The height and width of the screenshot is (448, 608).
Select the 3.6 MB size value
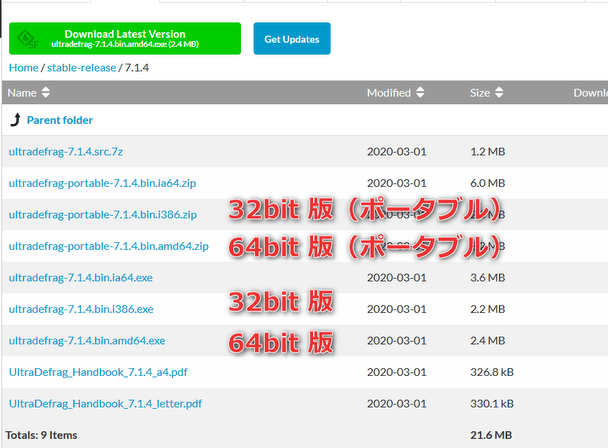coord(488,278)
